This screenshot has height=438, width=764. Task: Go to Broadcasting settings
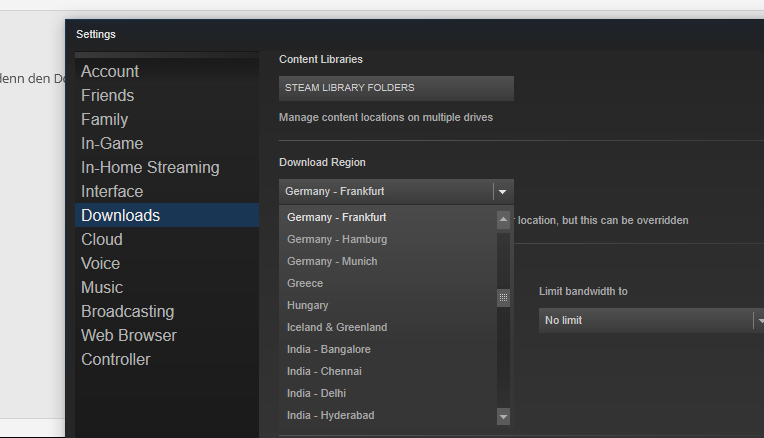click(x=167, y=311)
